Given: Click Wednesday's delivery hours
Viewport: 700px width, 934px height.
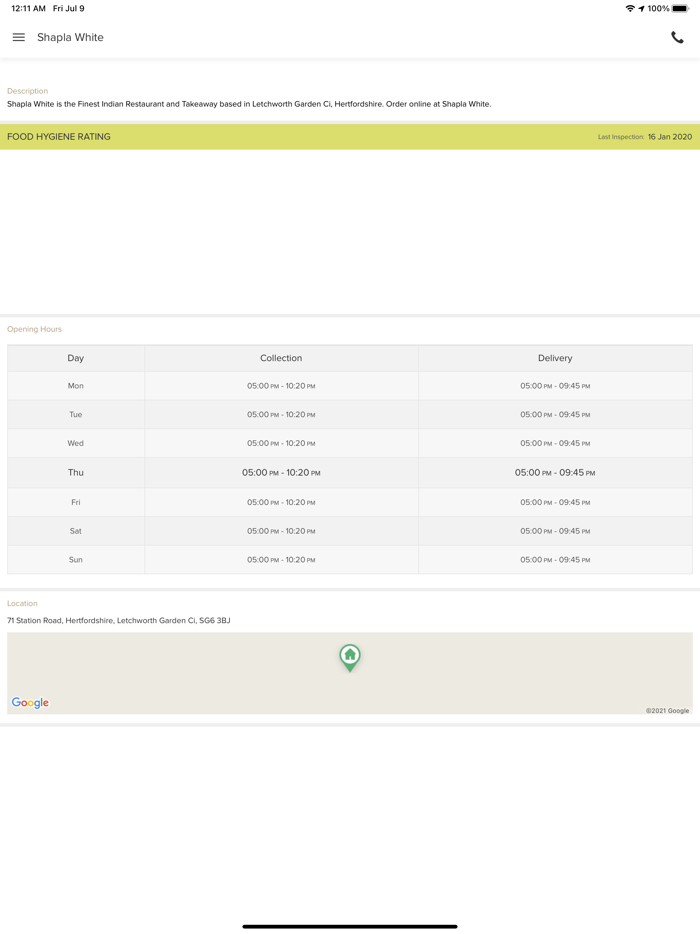Looking at the screenshot, I should coord(555,443).
